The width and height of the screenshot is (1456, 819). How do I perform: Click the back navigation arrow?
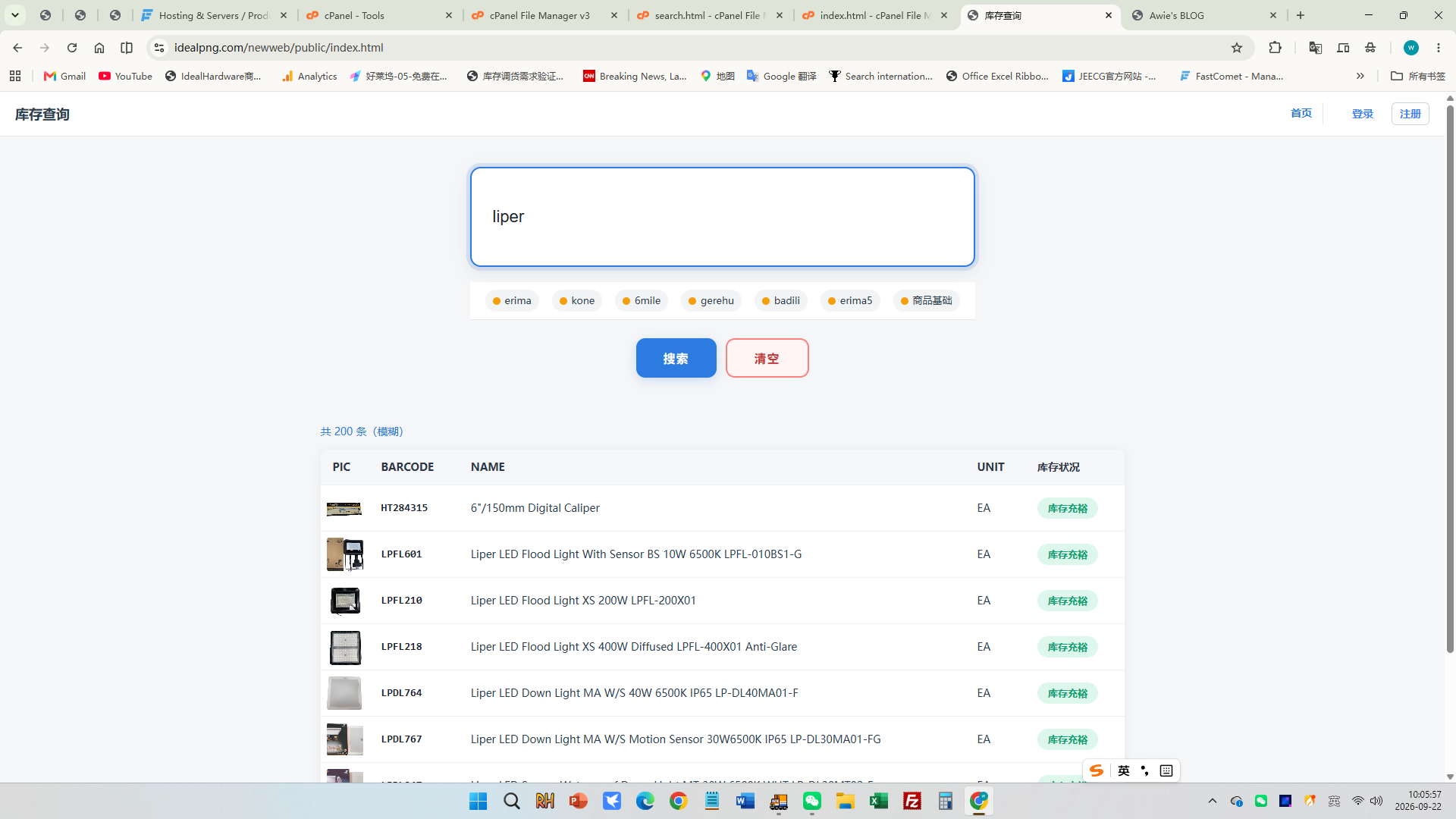click(17, 48)
